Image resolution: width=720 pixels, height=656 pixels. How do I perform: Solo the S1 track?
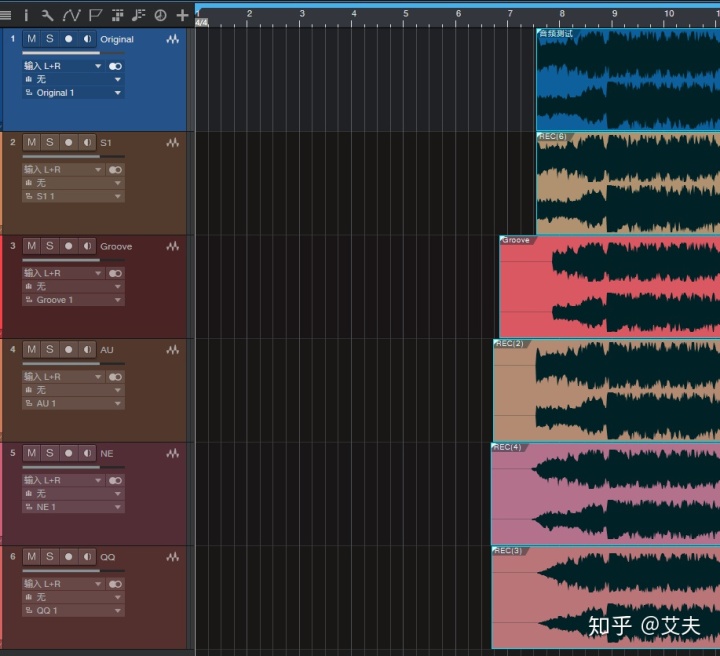(x=50, y=142)
